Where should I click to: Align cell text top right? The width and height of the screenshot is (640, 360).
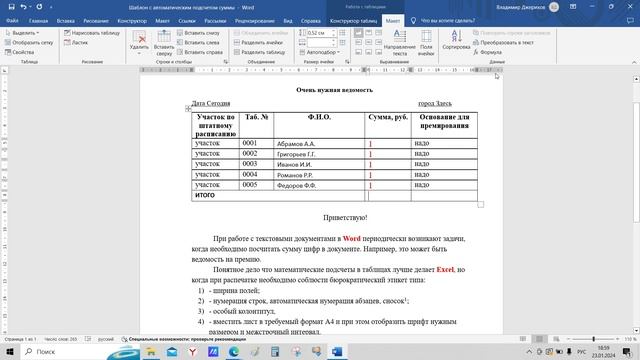379,33
